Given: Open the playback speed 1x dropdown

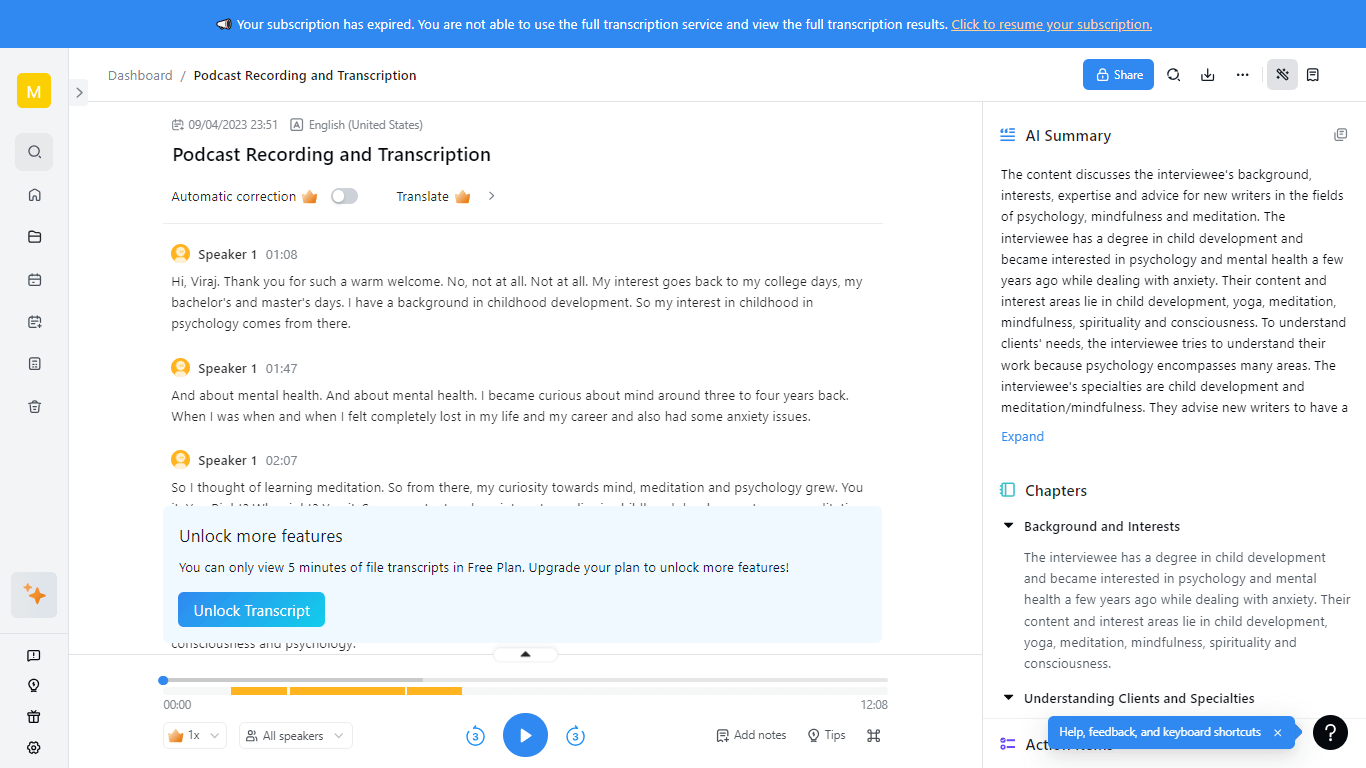Looking at the screenshot, I should point(194,735).
